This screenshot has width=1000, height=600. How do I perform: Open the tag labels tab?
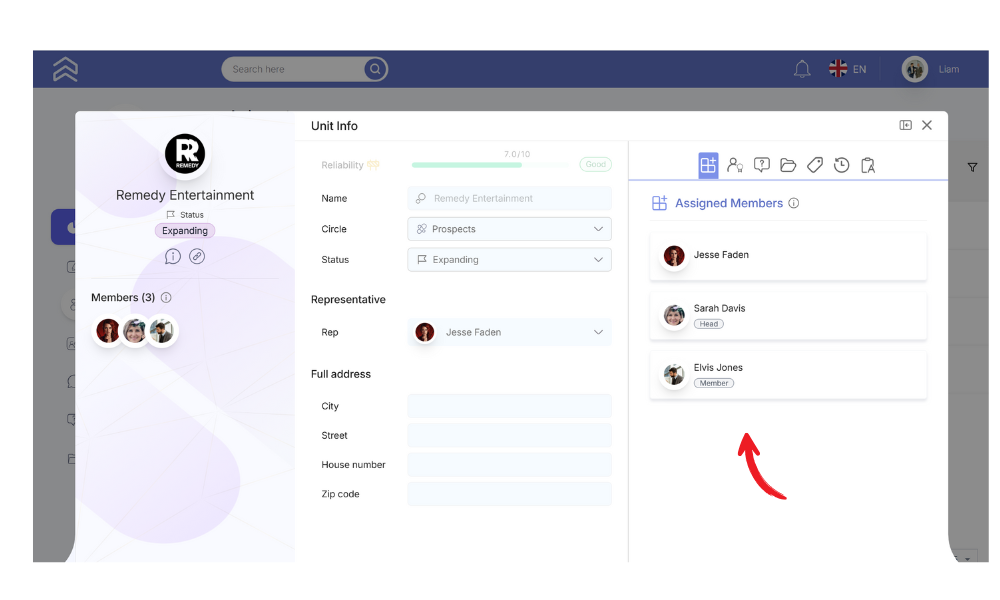click(x=815, y=165)
